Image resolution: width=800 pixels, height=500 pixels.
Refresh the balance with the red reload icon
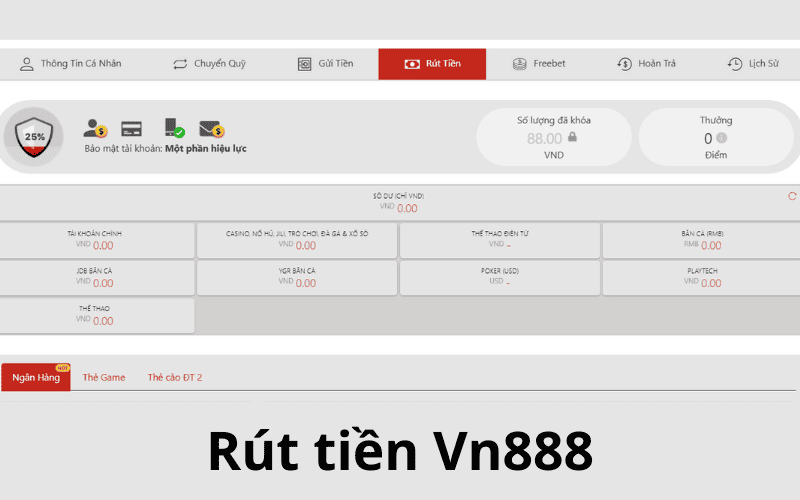pyautogui.click(x=792, y=196)
